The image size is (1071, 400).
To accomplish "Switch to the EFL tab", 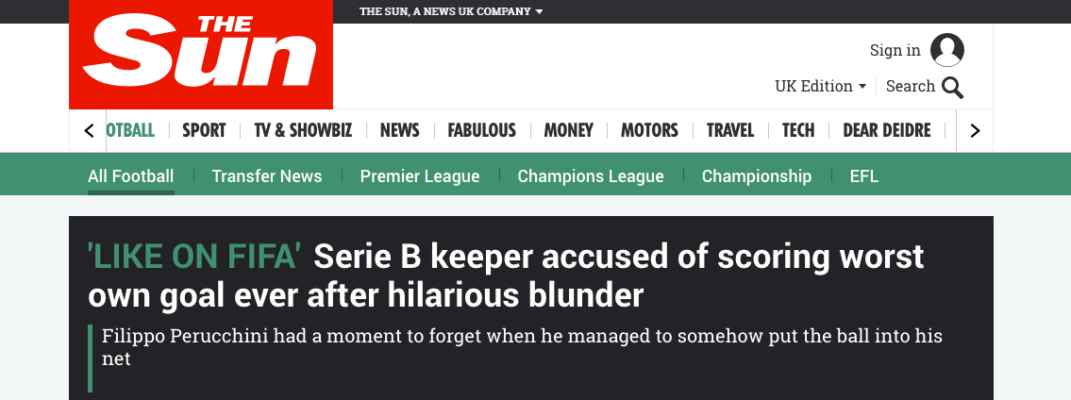I will click(x=864, y=176).
